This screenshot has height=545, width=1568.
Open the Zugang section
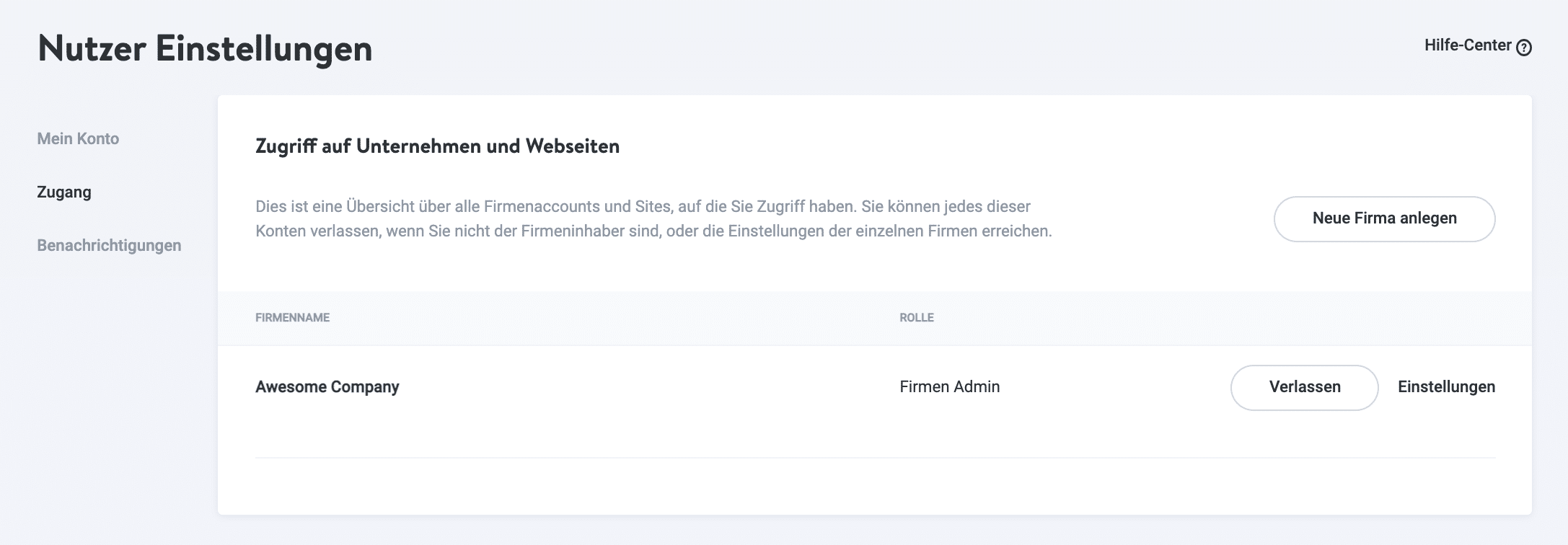pos(63,192)
